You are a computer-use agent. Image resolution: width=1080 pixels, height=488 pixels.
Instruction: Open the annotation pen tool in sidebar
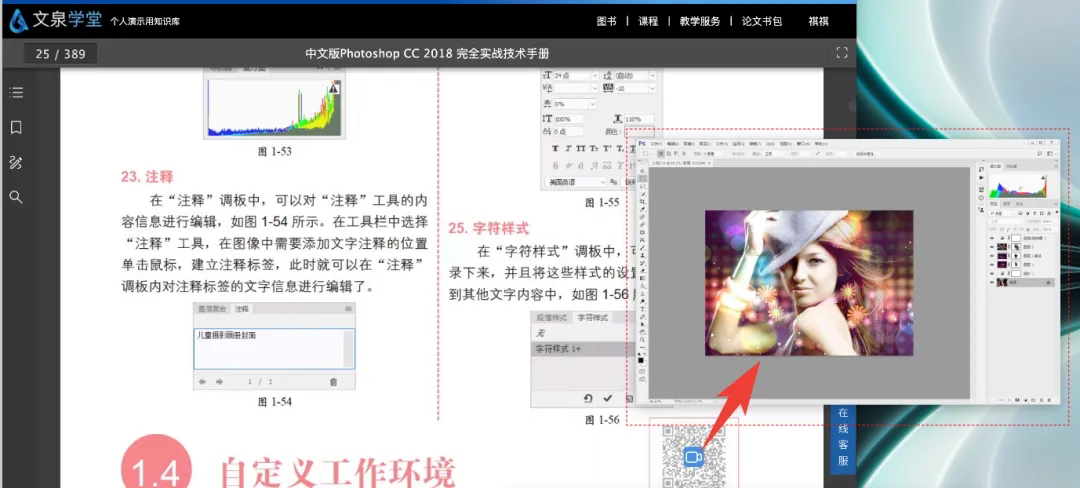tap(17, 162)
